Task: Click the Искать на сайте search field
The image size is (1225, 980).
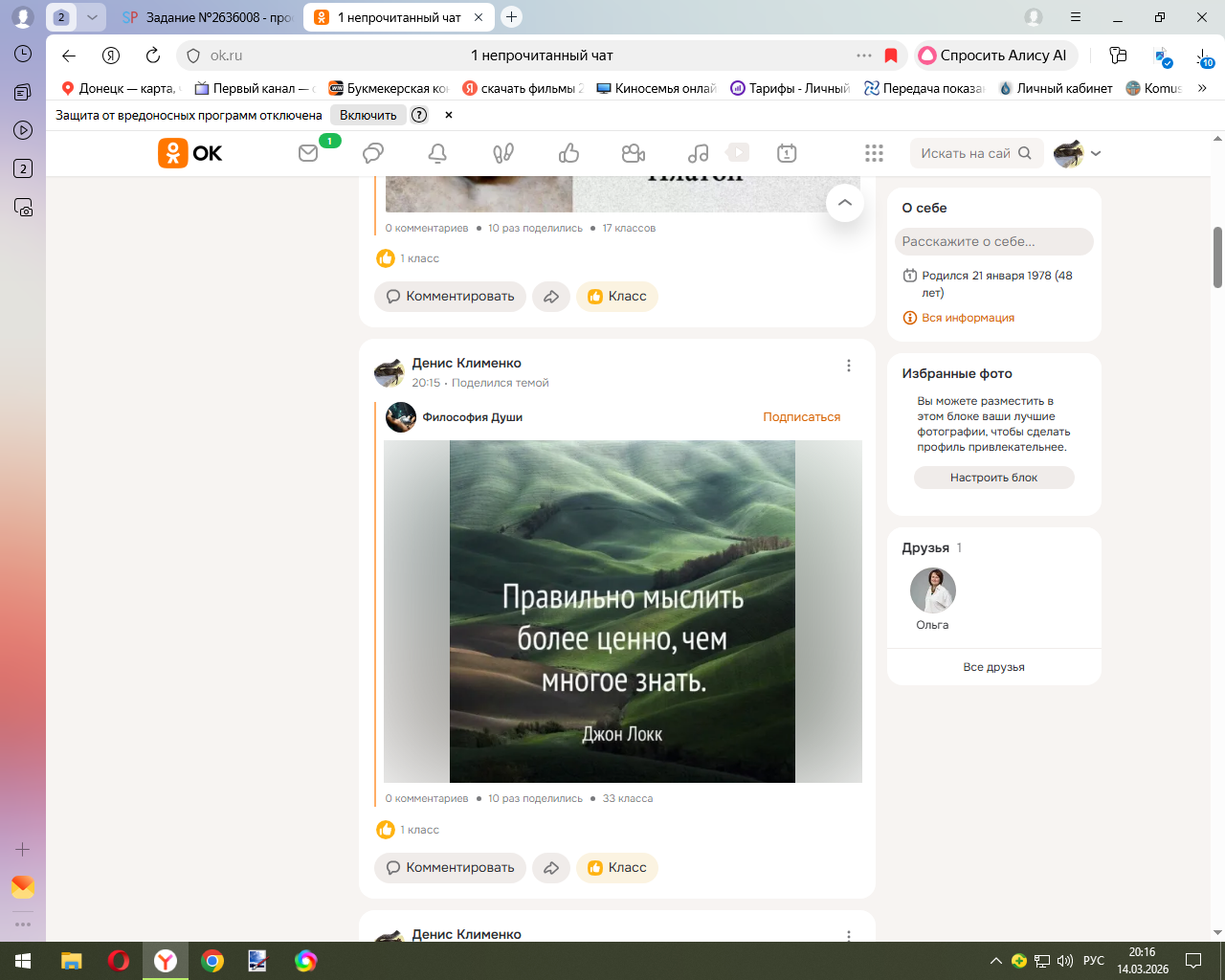Action: click(x=965, y=153)
